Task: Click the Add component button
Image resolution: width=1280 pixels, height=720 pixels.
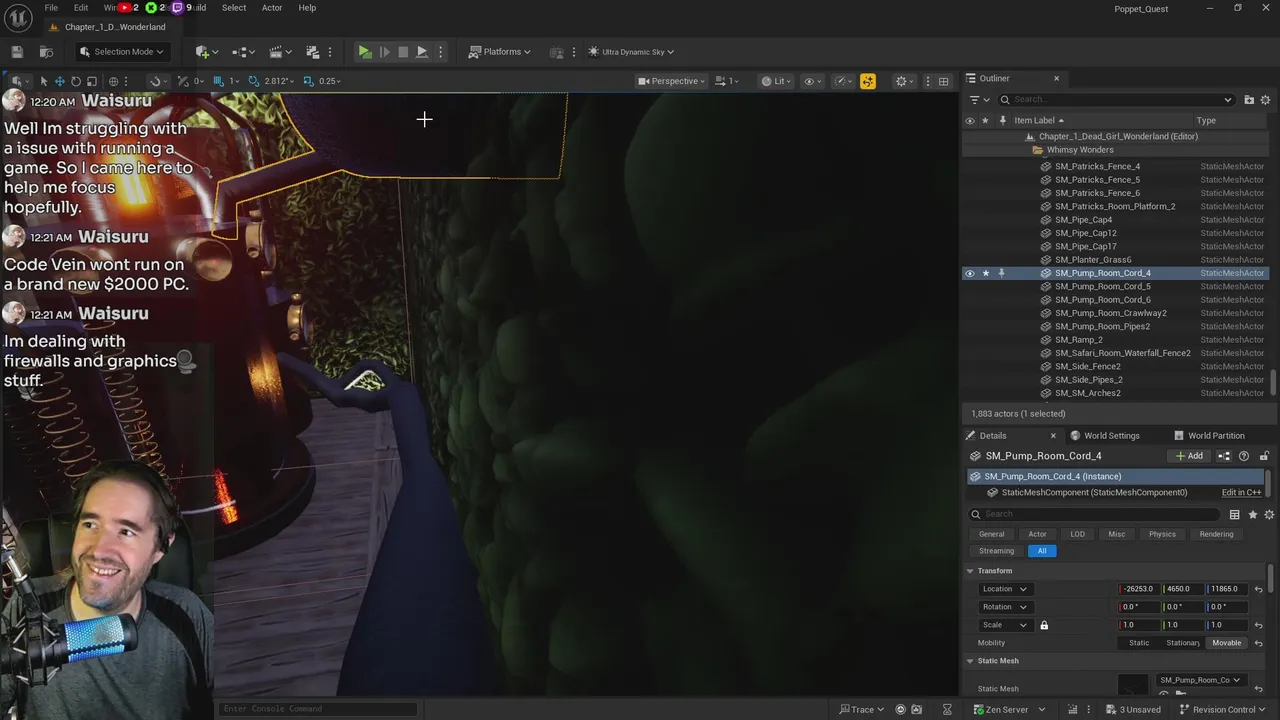Action: point(1189,456)
